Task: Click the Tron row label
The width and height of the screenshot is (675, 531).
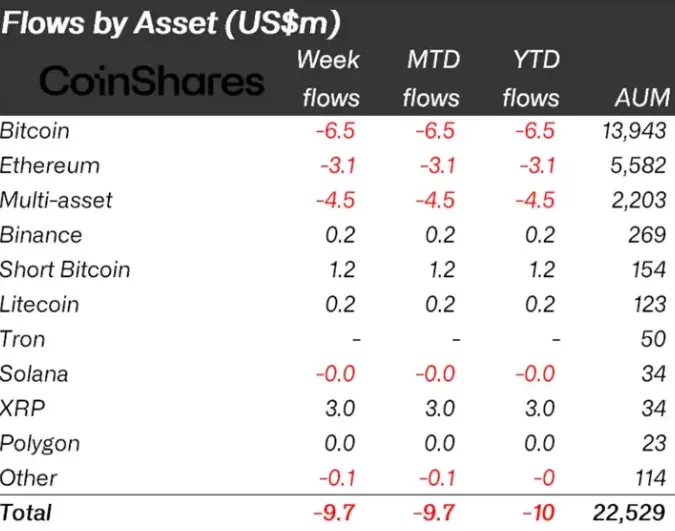Action: tap(24, 339)
